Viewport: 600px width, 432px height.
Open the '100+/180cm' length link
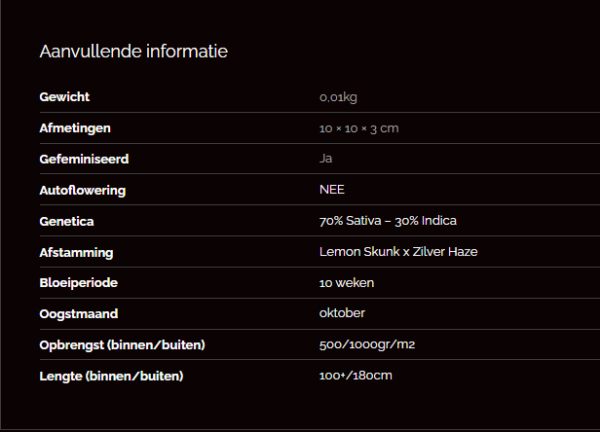click(355, 376)
